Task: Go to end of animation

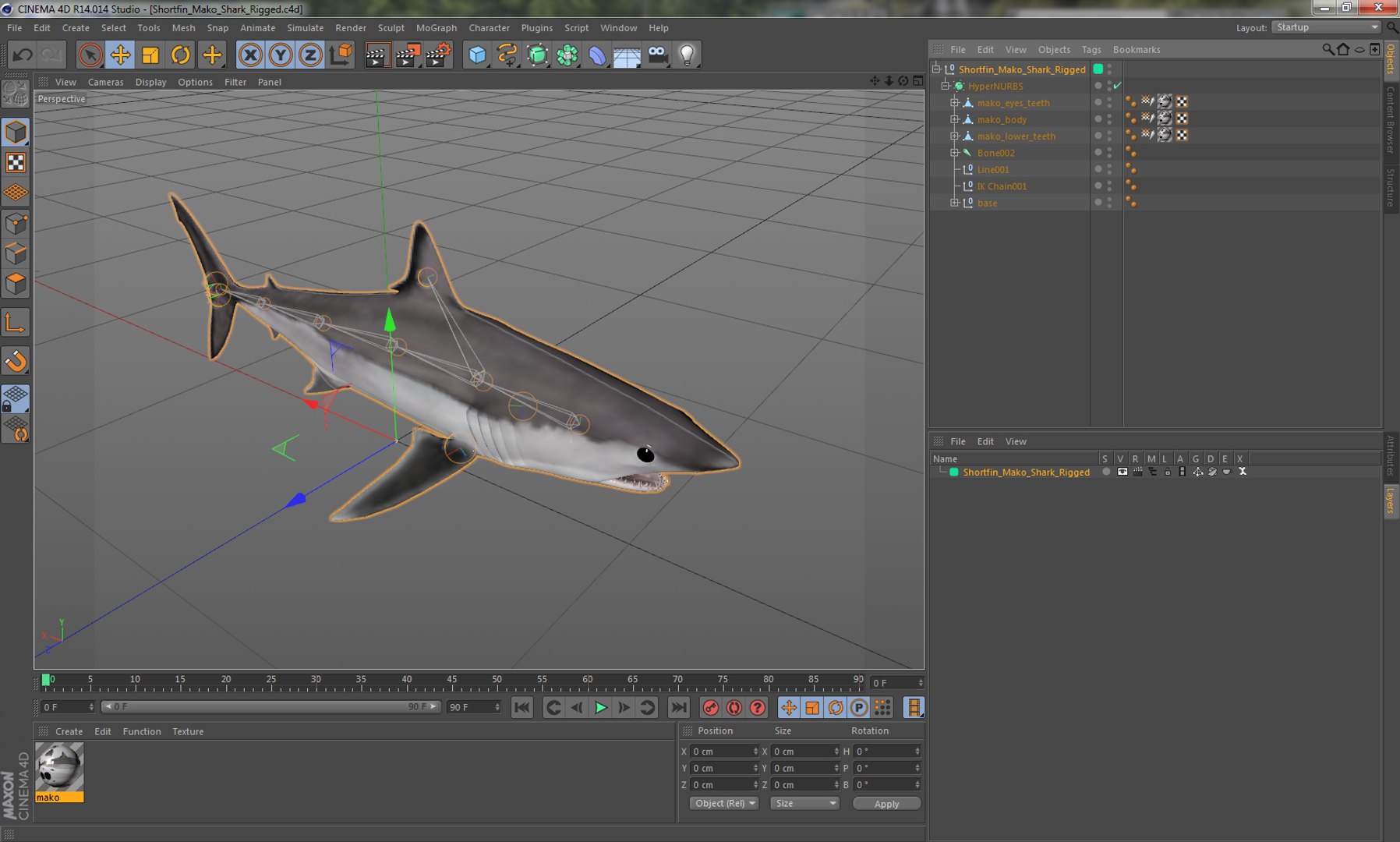Action: [679, 708]
